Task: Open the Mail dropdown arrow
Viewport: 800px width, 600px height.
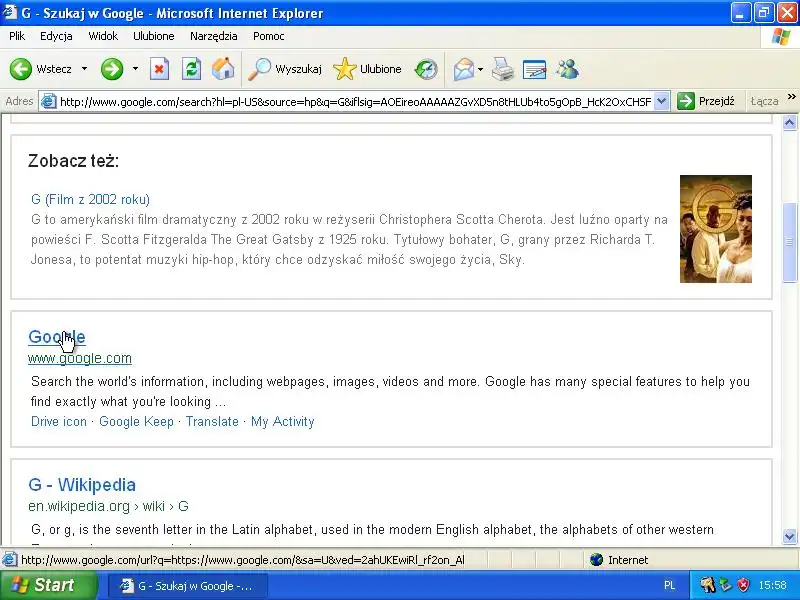Action: coord(480,69)
